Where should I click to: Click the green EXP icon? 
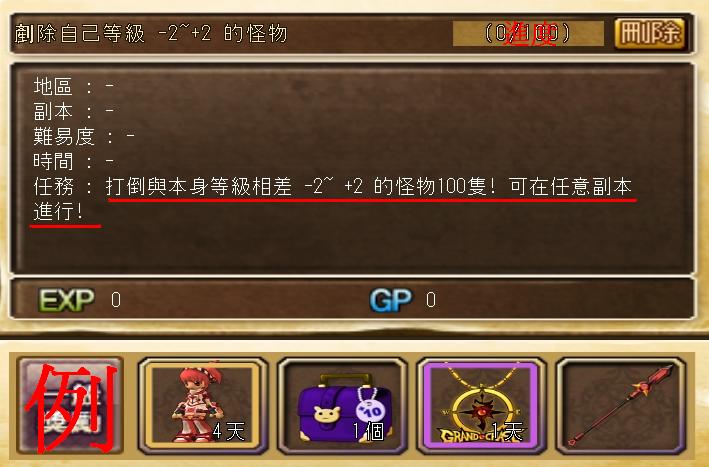click(x=66, y=300)
